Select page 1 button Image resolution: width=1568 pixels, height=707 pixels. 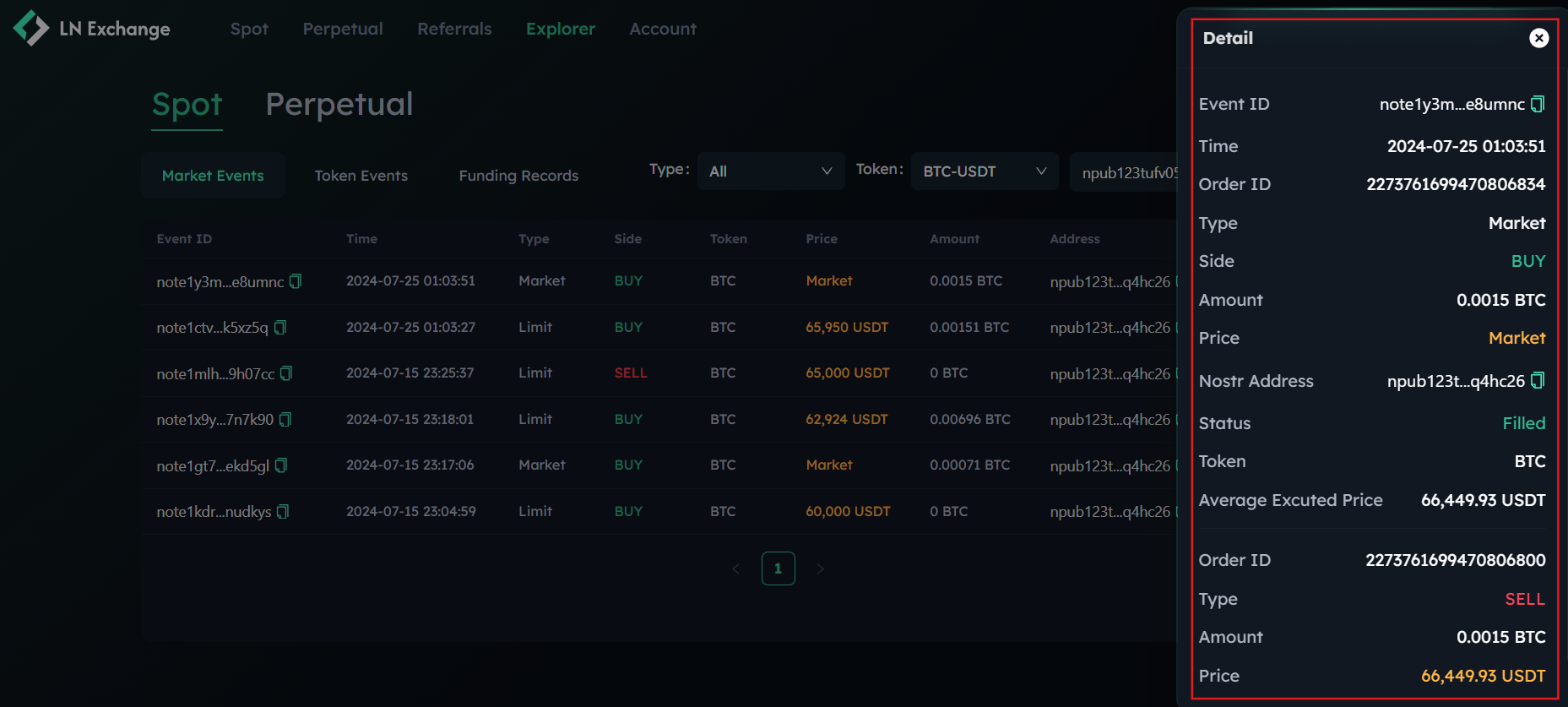click(x=778, y=569)
